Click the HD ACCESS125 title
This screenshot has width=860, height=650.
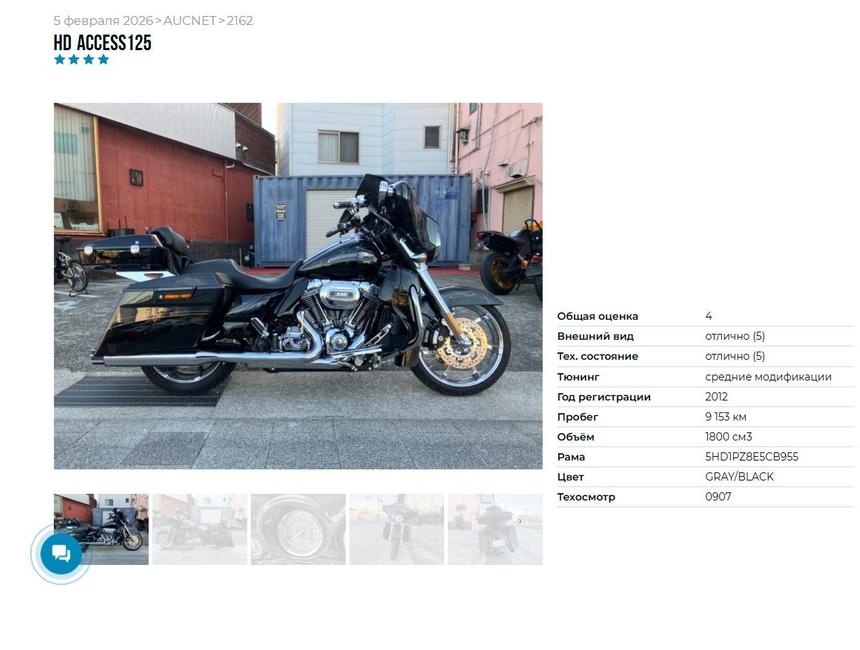[103, 43]
